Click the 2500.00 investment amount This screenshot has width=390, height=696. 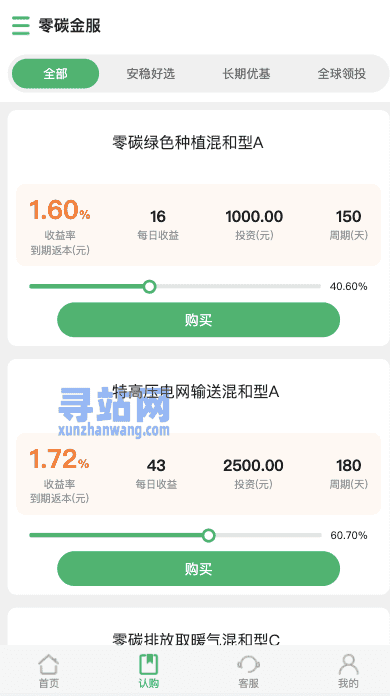coord(253,466)
